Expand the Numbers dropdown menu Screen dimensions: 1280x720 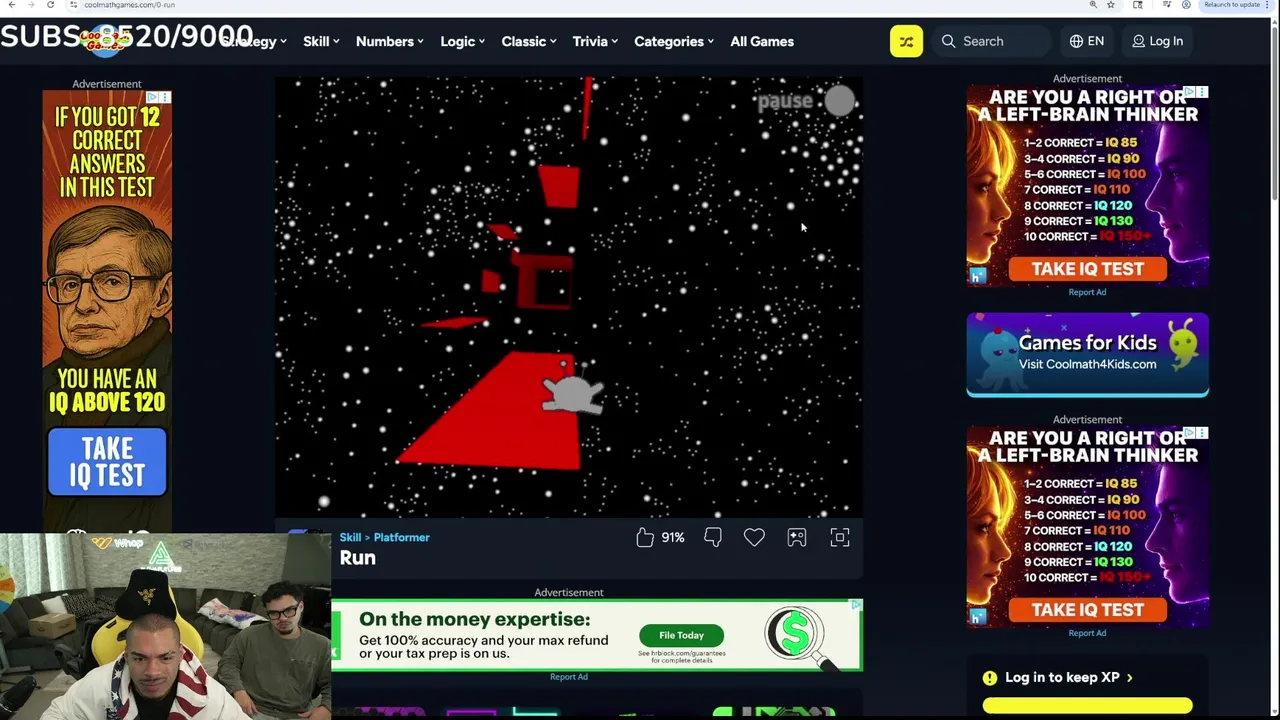pyautogui.click(x=389, y=41)
